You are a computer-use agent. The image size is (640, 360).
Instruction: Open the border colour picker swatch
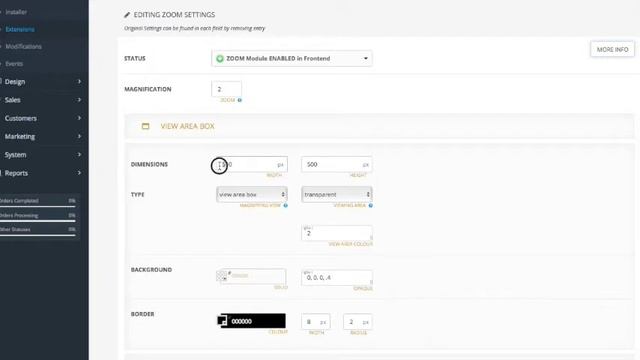coord(222,321)
